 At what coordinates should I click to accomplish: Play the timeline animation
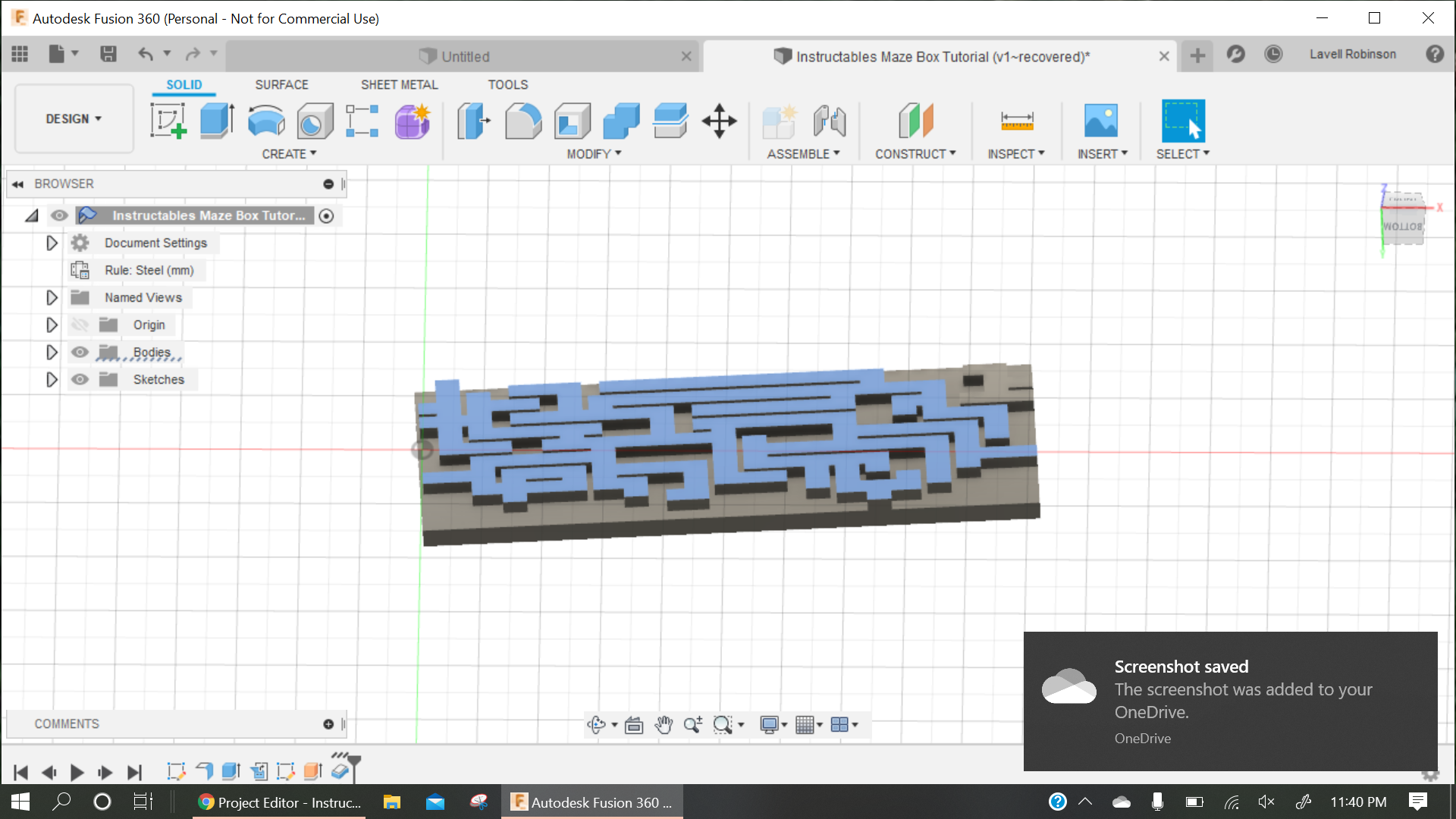(x=77, y=773)
